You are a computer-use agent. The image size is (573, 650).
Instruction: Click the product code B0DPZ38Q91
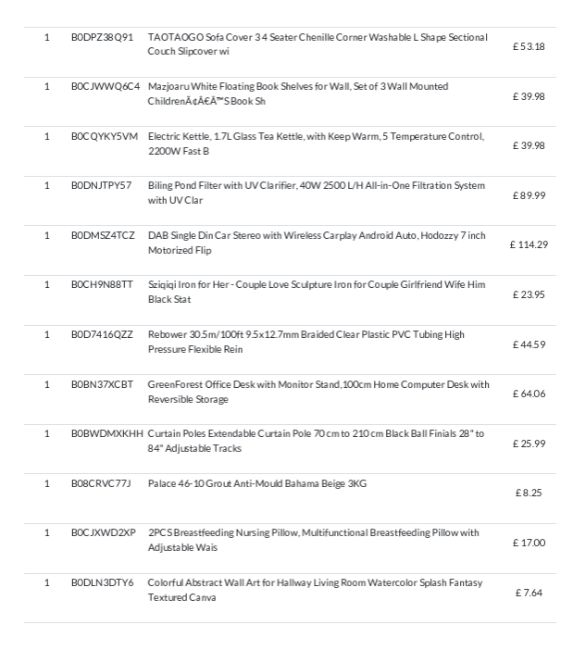click(x=102, y=37)
